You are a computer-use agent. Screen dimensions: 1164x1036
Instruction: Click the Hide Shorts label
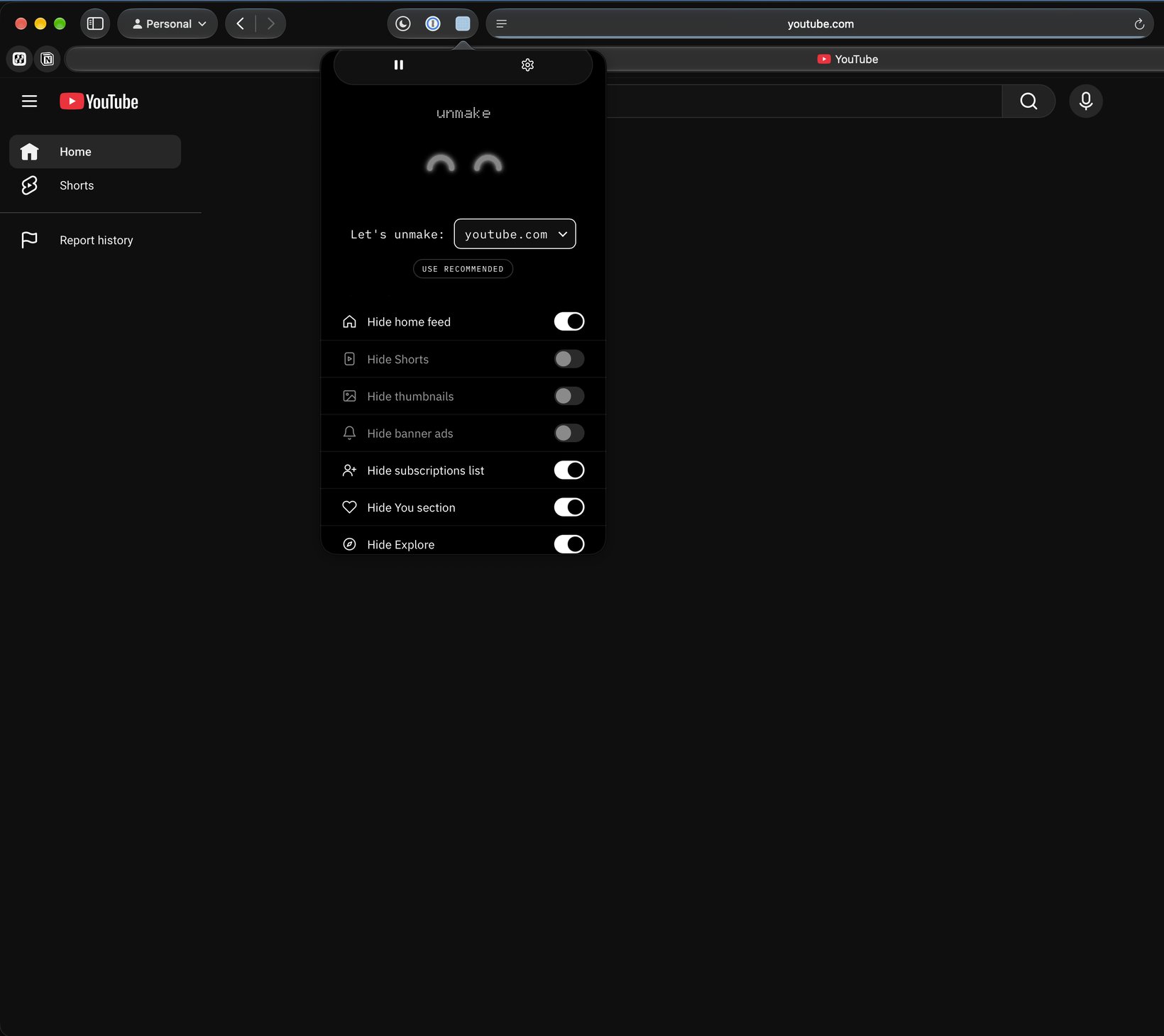(x=397, y=360)
